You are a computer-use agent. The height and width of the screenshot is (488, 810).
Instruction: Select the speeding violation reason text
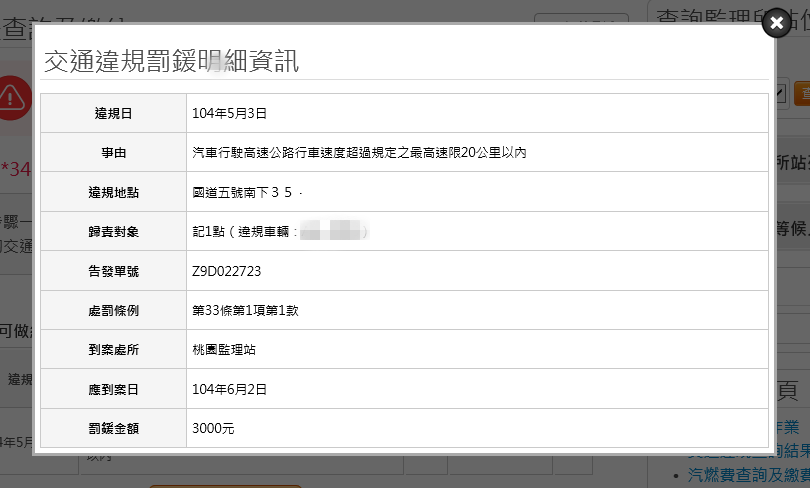tap(359, 153)
